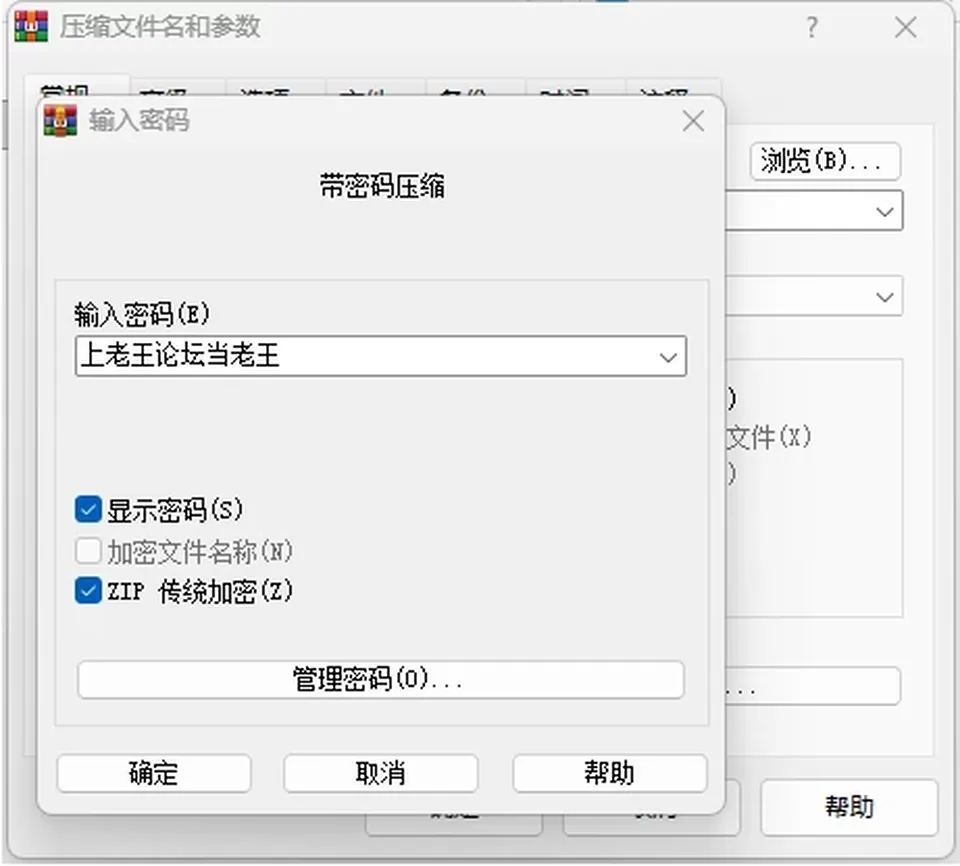Close the 输入密码 dialog
Viewport: 960px width, 866px height.
tap(693, 121)
